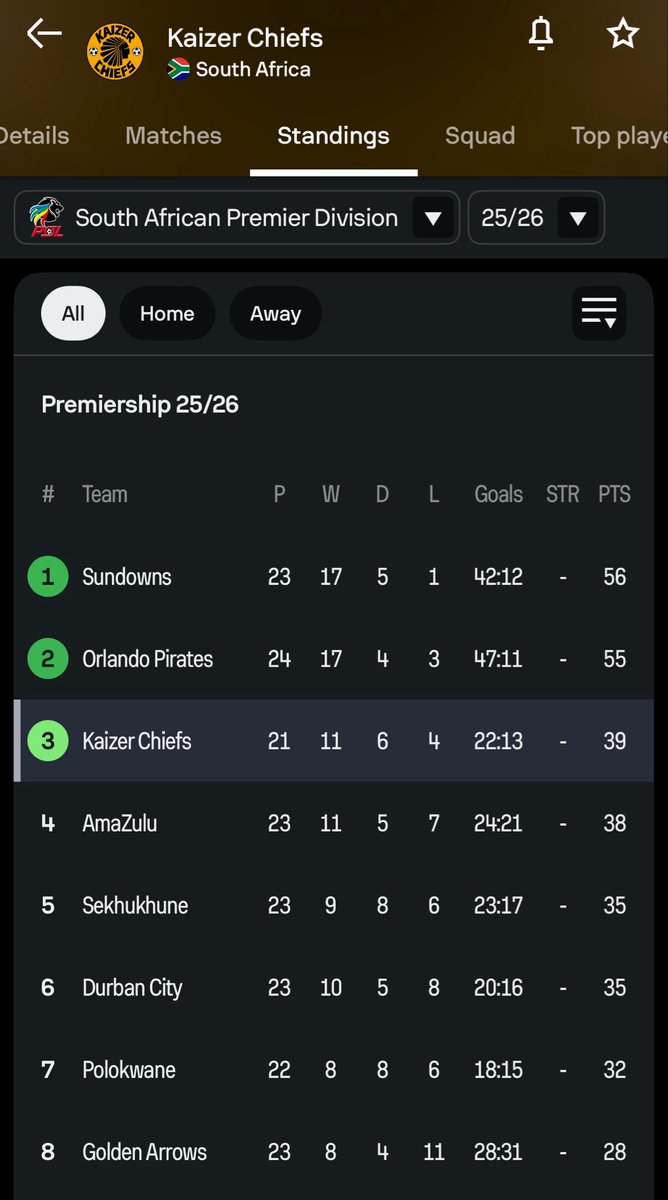668x1200 pixels.
Task: Tap the back arrow icon
Action: (x=44, y=34)
